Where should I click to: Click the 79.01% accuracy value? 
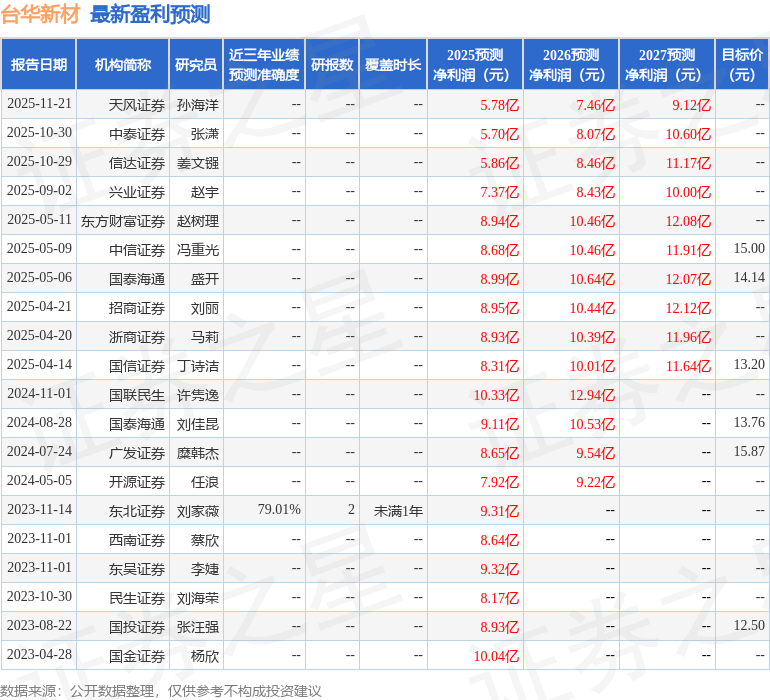pyautogui.click(x=279, y=510)
